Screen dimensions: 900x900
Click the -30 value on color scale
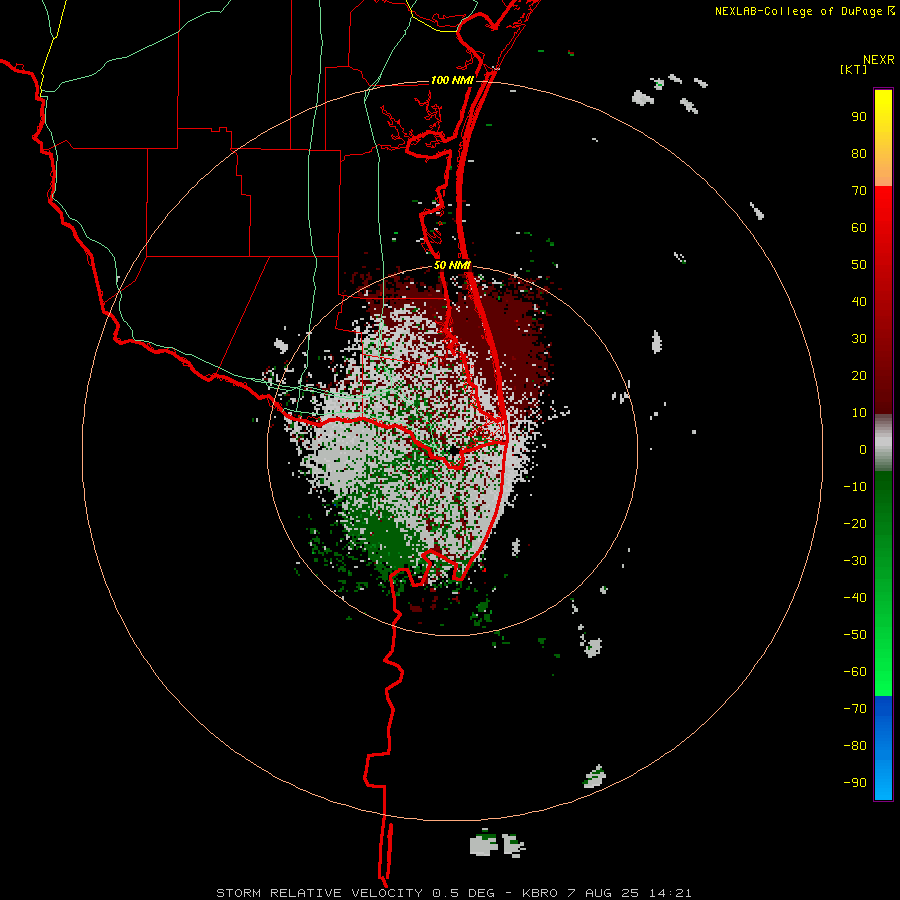coord(855,561)
